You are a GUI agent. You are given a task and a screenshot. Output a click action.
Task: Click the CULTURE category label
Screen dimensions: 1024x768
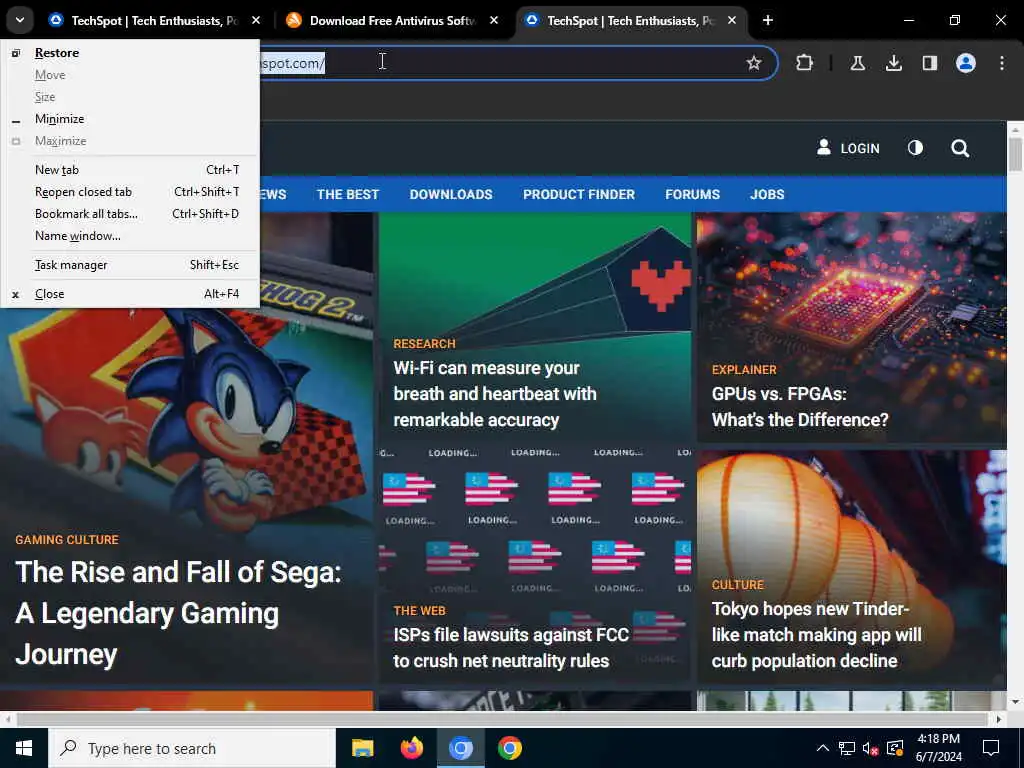point(737,584)
